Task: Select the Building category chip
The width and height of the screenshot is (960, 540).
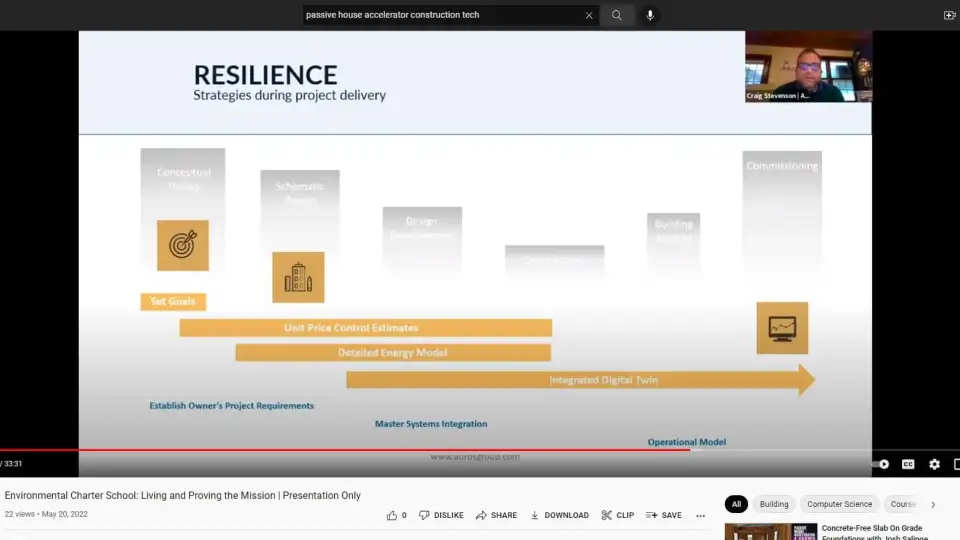Action: pos(774,504)
